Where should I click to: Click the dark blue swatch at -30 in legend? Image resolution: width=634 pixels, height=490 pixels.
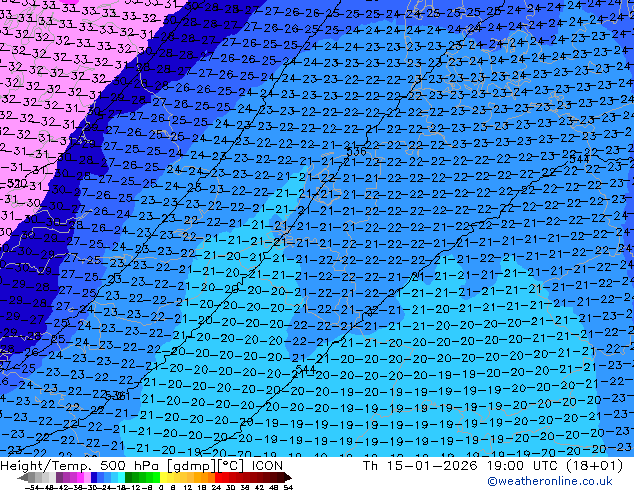(x=94, y=477)
